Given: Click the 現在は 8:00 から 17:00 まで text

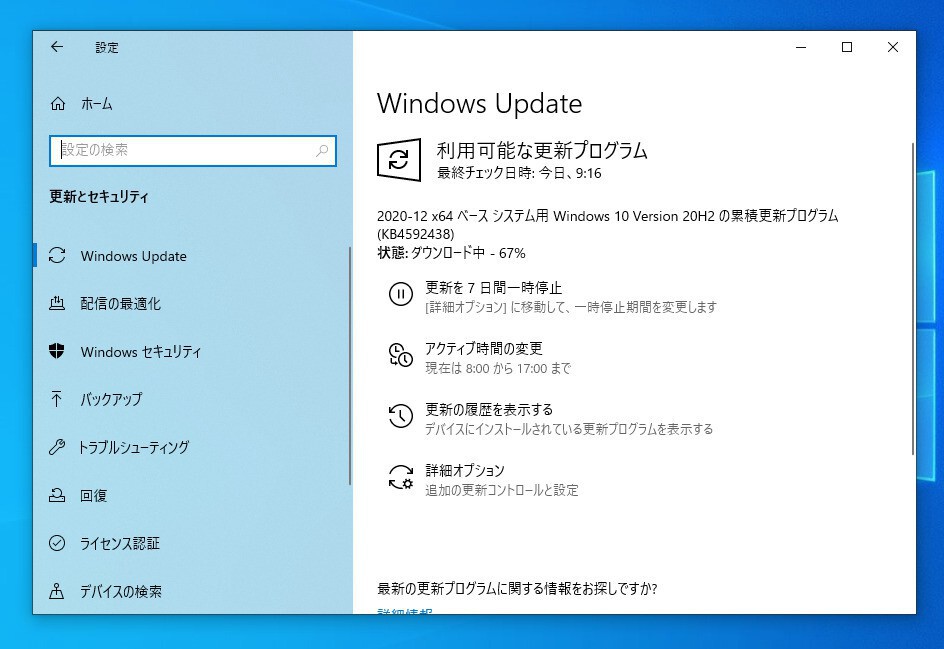Looking at the screenshot, I should (x=498, y=368).
